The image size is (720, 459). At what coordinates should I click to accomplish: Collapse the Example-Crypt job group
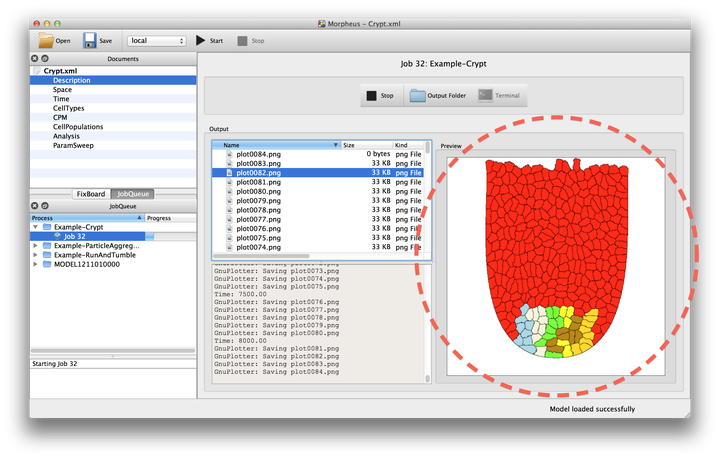click(36, 227)
